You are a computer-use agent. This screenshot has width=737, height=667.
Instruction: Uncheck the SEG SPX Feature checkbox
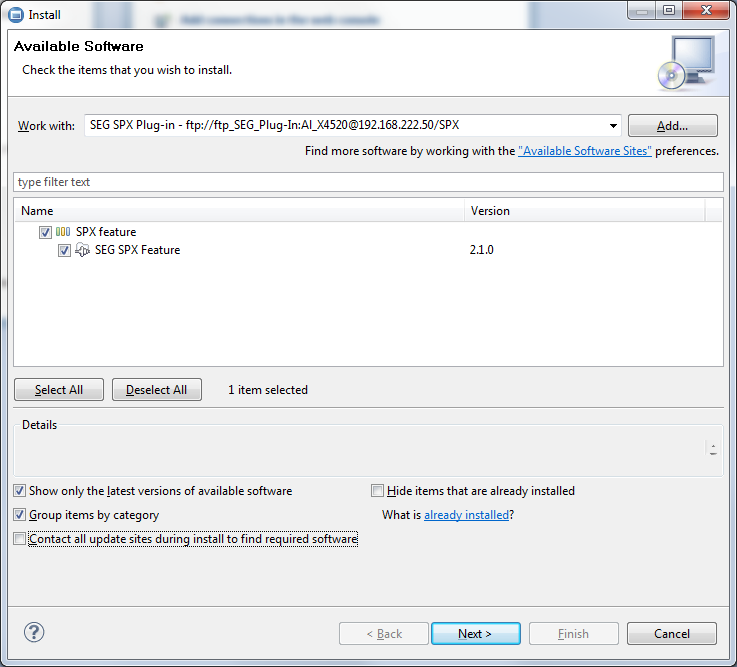coord(64,250)
